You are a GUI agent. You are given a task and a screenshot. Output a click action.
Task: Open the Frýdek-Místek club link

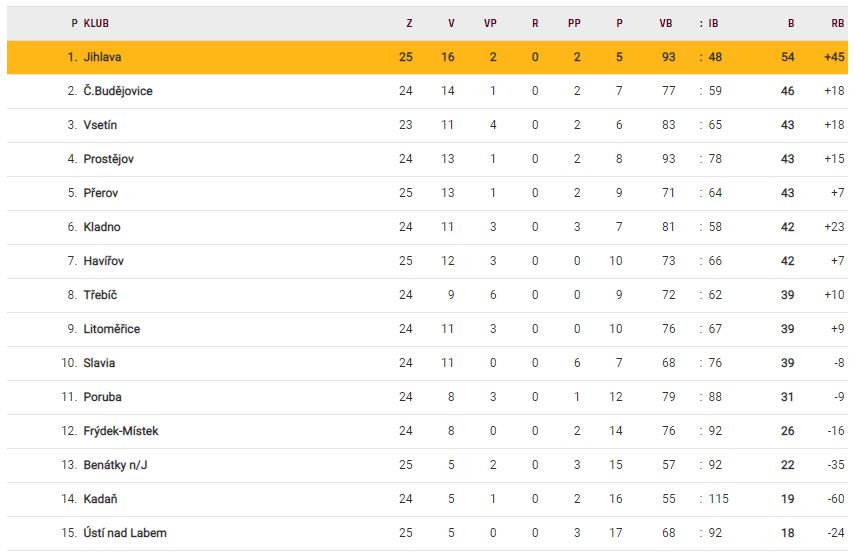[121, 431]
